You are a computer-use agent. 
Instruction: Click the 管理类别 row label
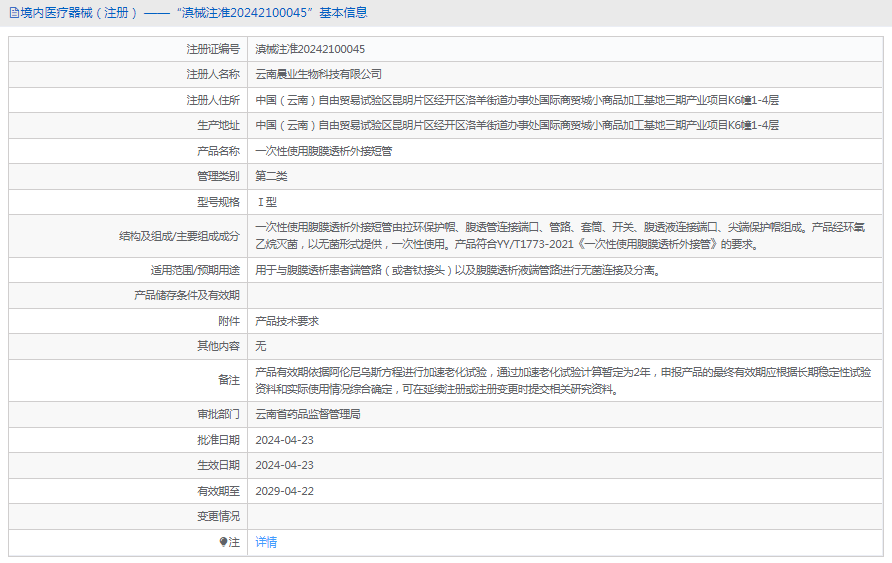[x=218, y=176]
